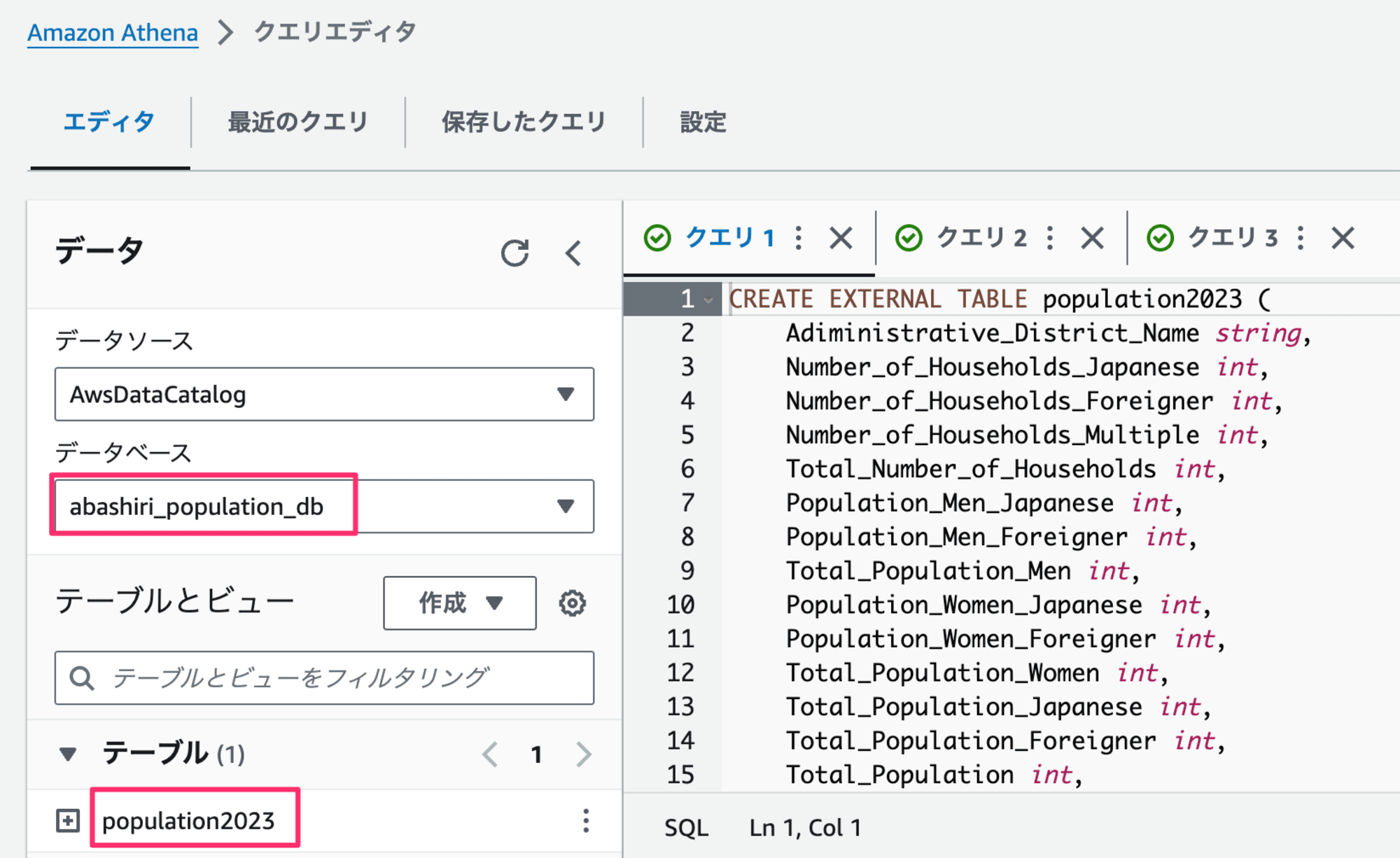Viewport: 1400px width, 858px height.
Task: Click Adiministrative_District_Name column line
Action: coord(1048,333)
